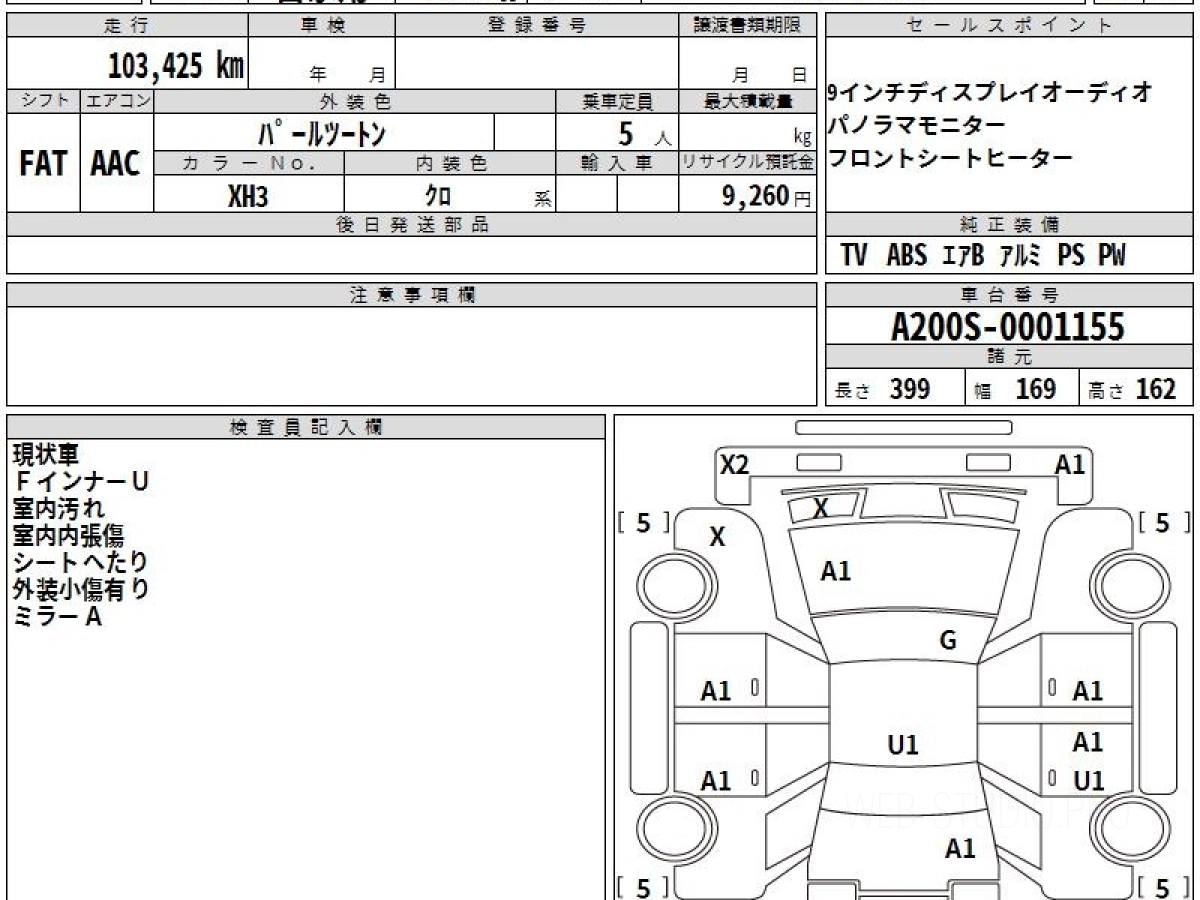This screenshot has height=900, width=1200.
Task: Select the シフト header cell
Action: [44, 101]
